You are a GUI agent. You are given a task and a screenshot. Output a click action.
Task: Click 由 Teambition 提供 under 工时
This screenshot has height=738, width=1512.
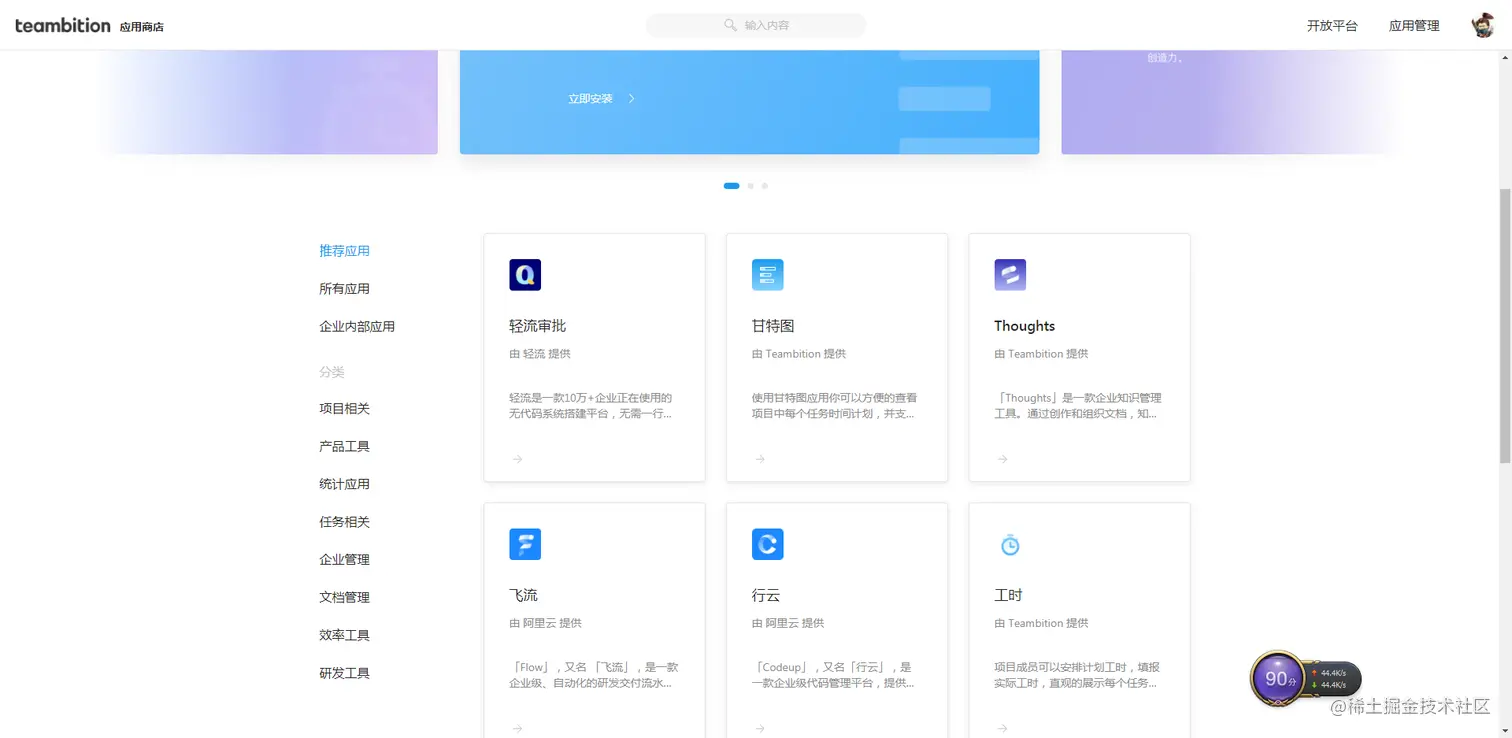pos(1041,623)
